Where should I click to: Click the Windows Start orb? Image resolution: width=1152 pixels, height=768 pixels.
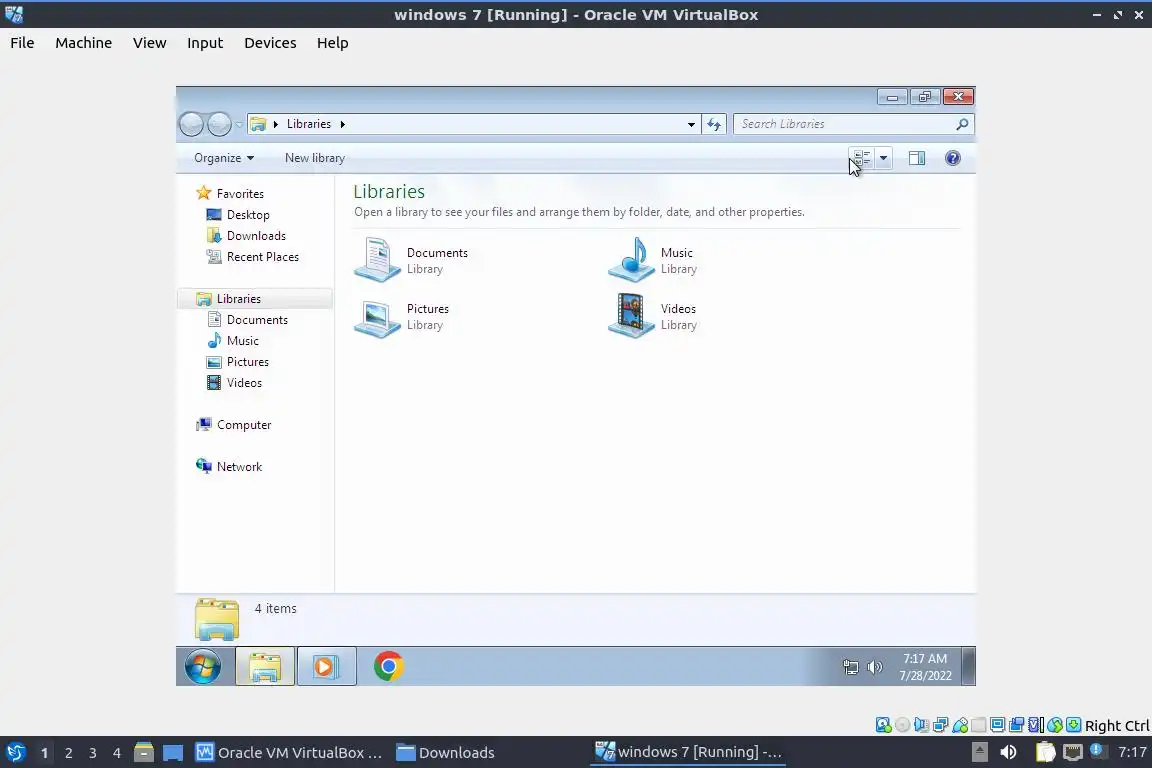[x=203, y=667]
